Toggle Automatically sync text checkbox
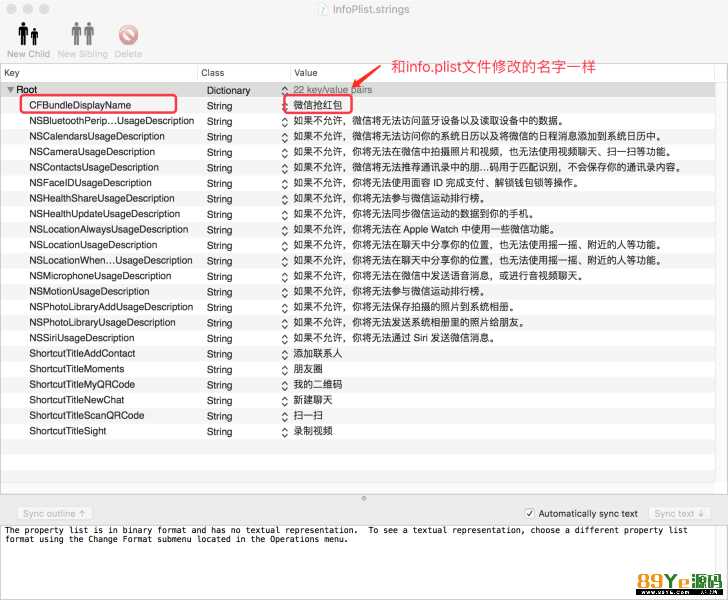728x600 pixels. [x=529, y=513]
